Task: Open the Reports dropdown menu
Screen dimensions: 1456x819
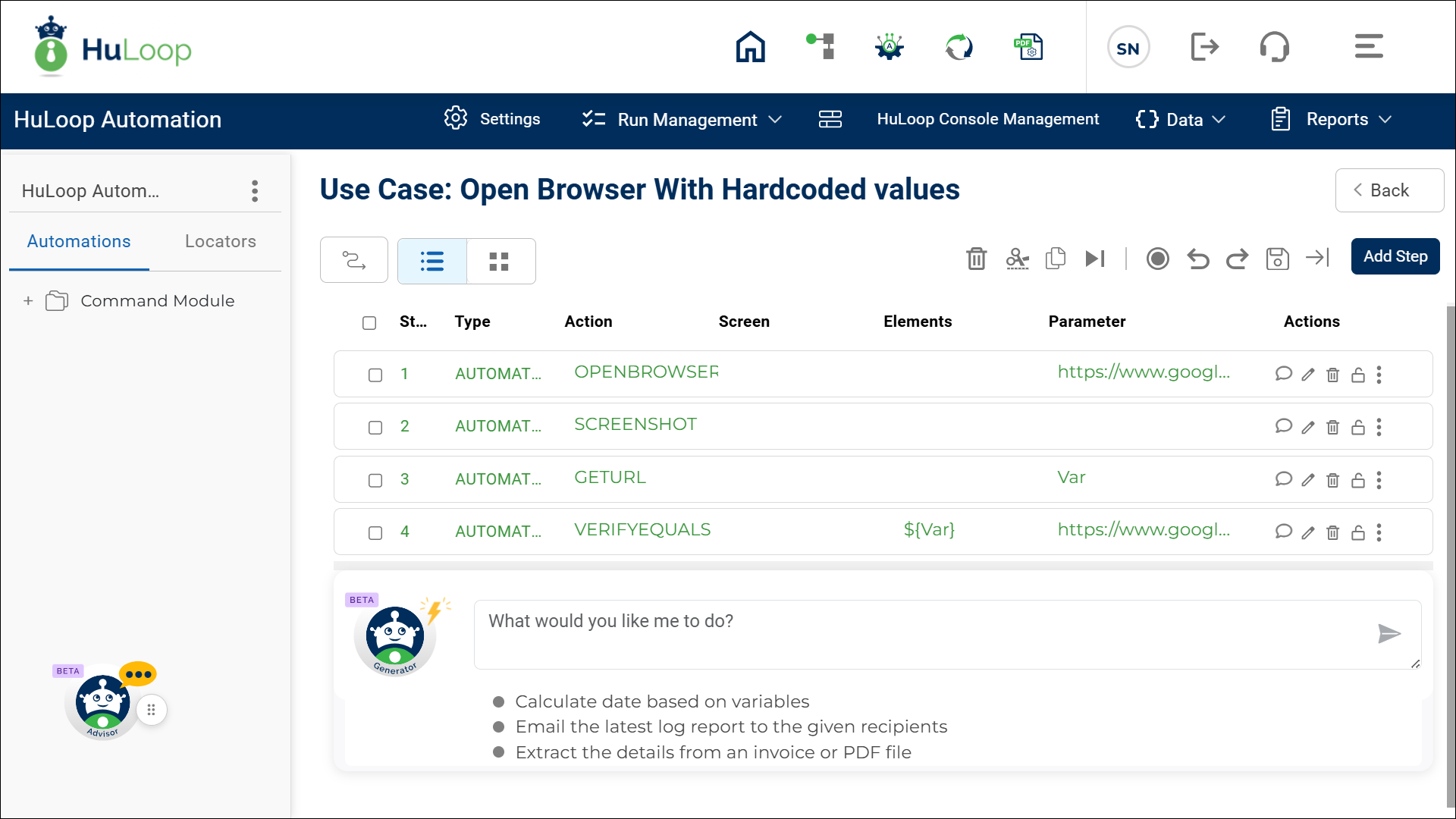Action: 1332,120
